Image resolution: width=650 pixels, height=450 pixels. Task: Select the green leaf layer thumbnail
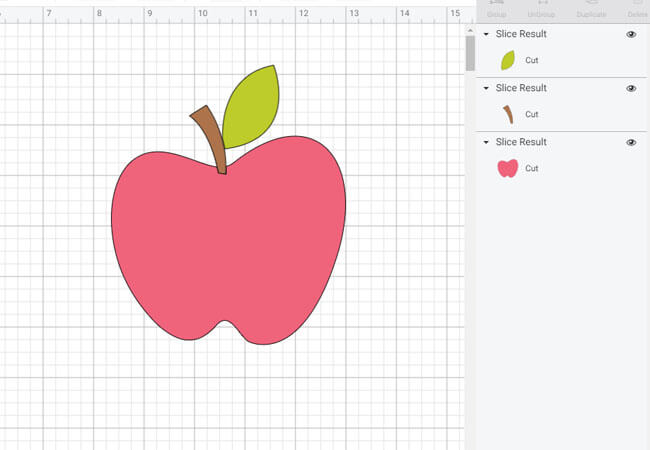tap(508, 60)
